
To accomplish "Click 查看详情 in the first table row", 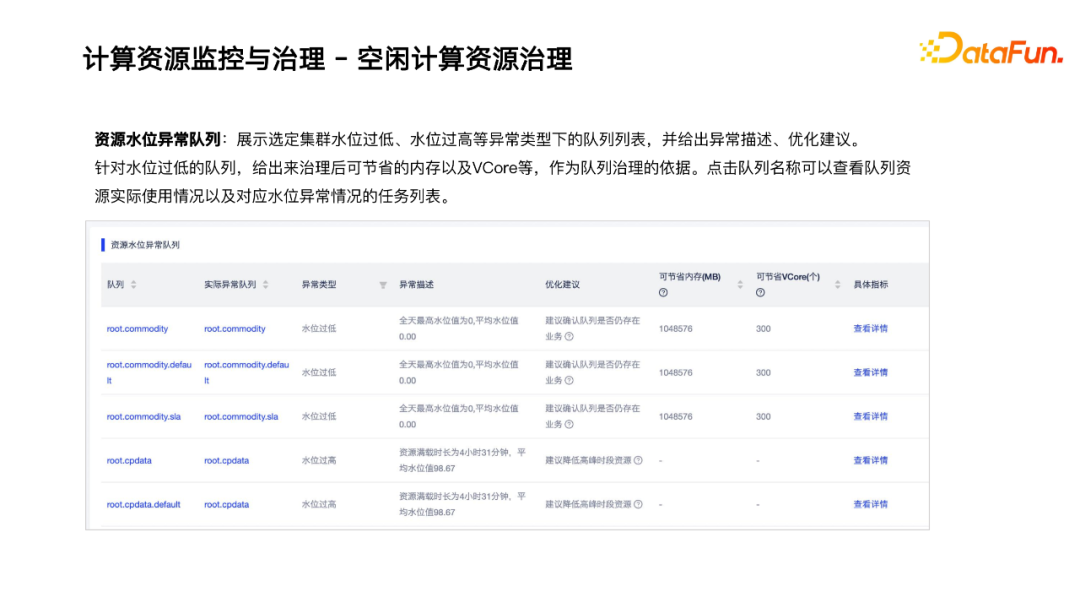I will pos(873,328).
